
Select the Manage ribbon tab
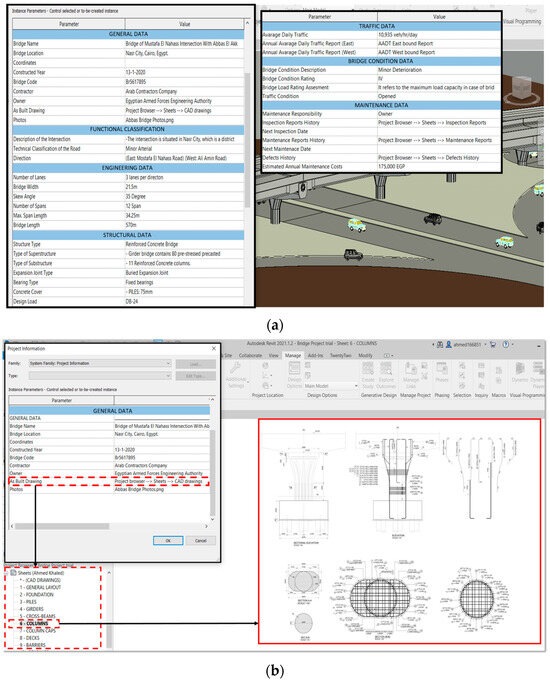pyautogui.click(x=293, y=355)
